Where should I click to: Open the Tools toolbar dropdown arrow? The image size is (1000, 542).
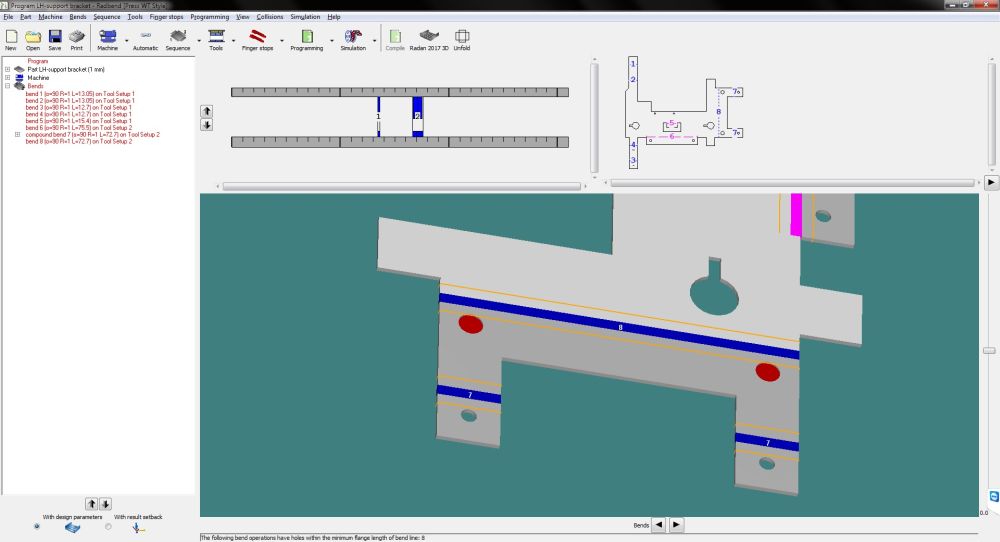pyautogui.click(x=233, y=42)
